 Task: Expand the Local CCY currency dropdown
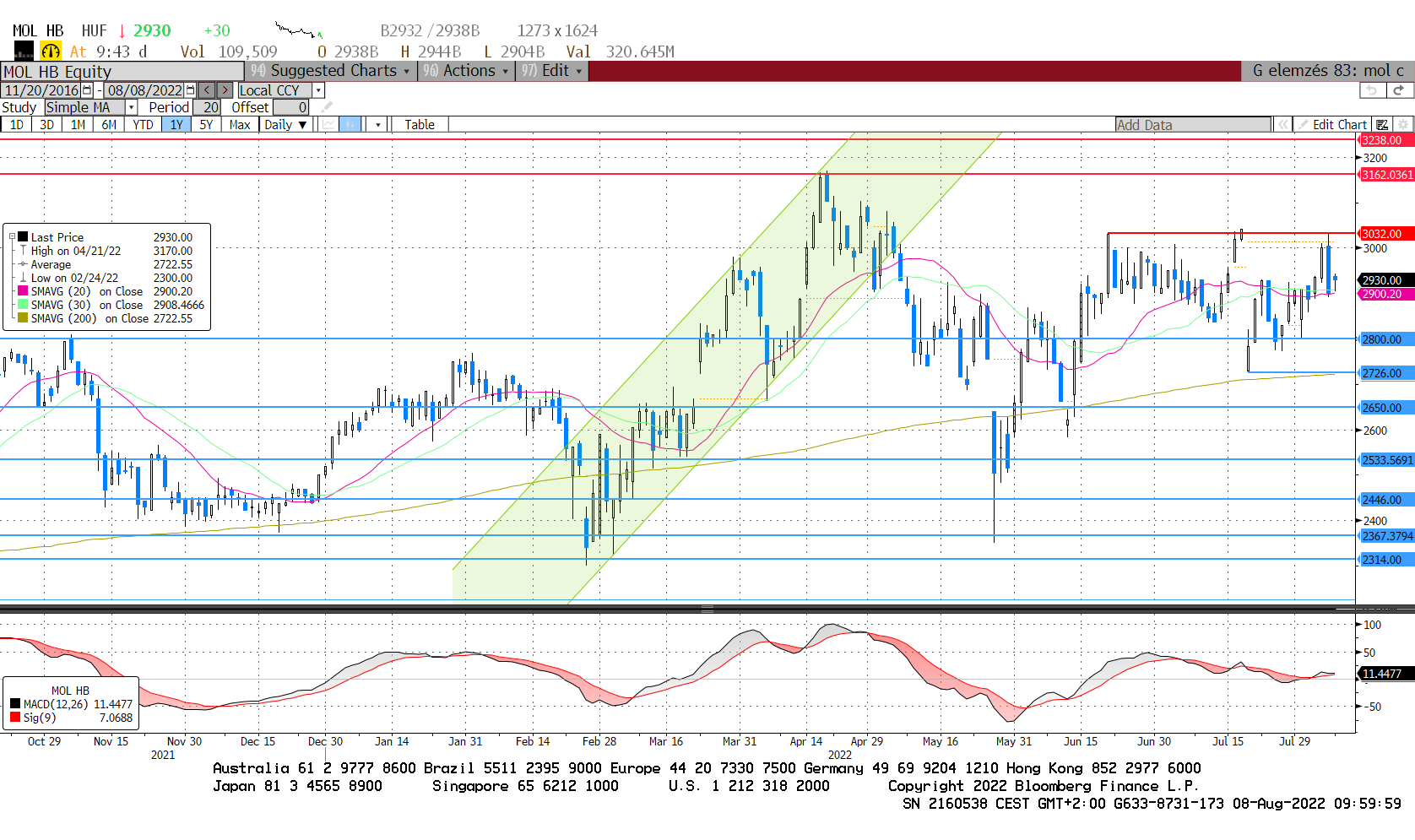click(x=318, y=90)
